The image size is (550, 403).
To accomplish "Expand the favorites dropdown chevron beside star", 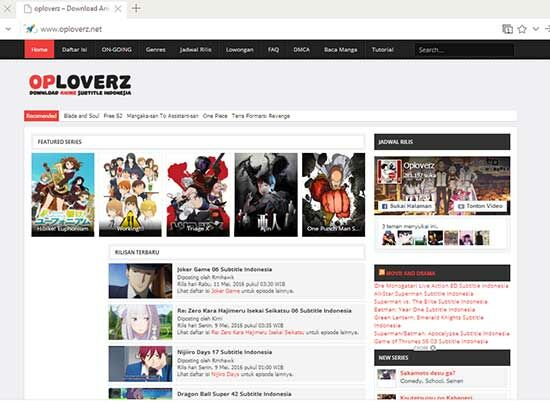I will coord(535,29).
